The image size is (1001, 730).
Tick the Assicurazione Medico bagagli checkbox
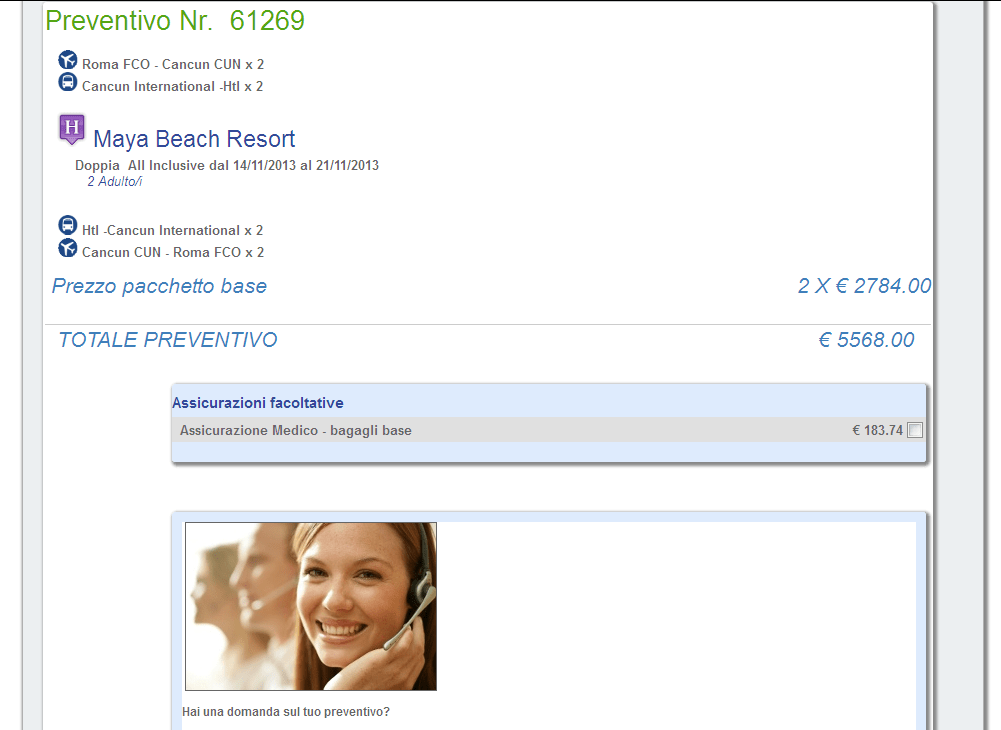tap(915, 430)
